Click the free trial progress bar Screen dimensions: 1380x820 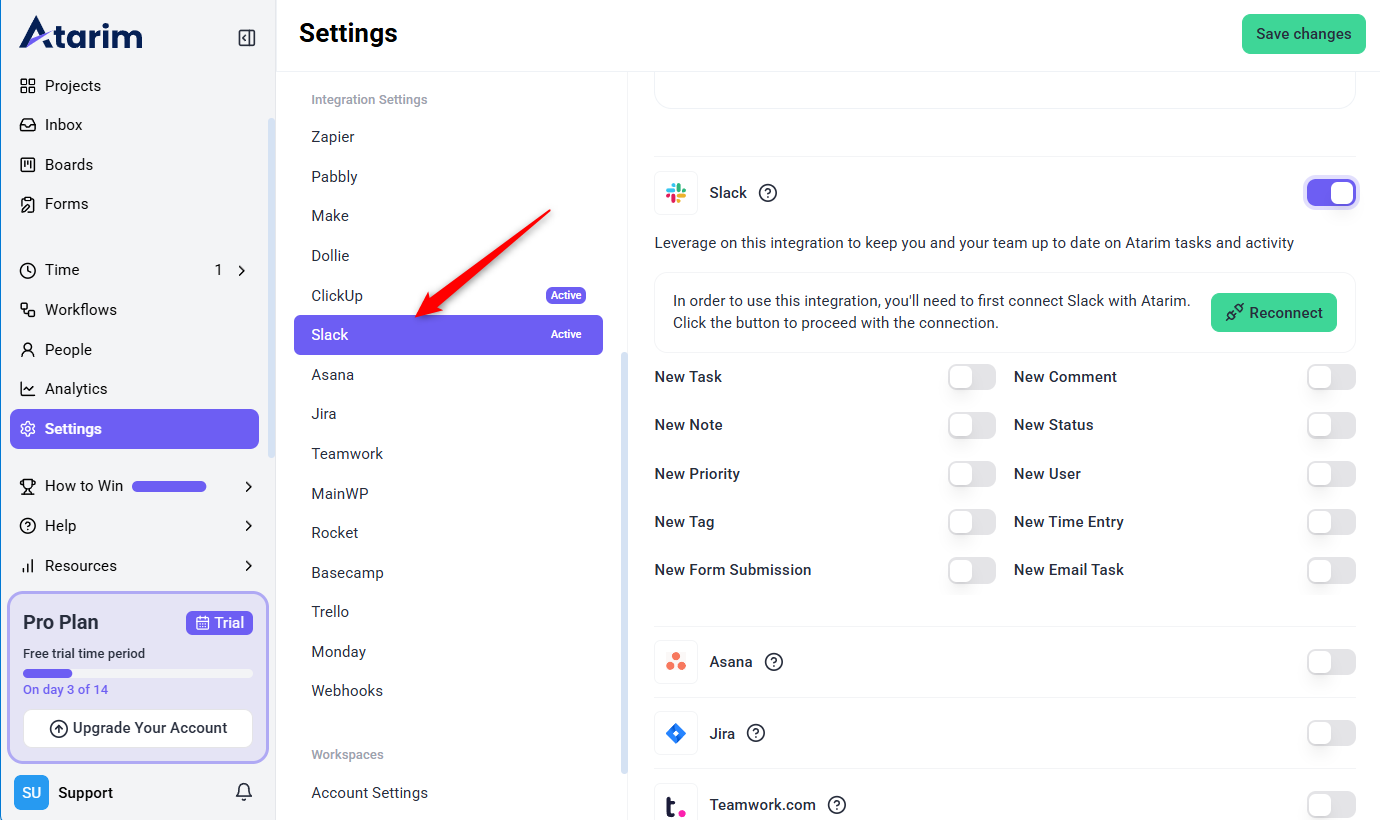pyautogui.click(x=138, y=674)
